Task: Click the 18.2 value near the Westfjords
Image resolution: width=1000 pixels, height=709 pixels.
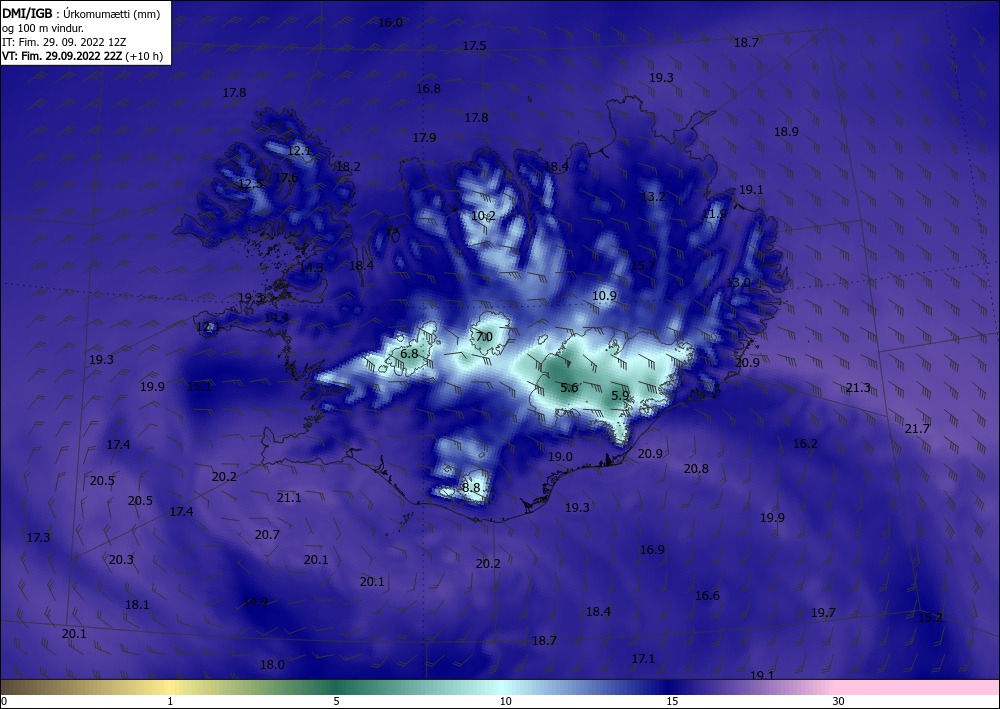Action: 348,167
